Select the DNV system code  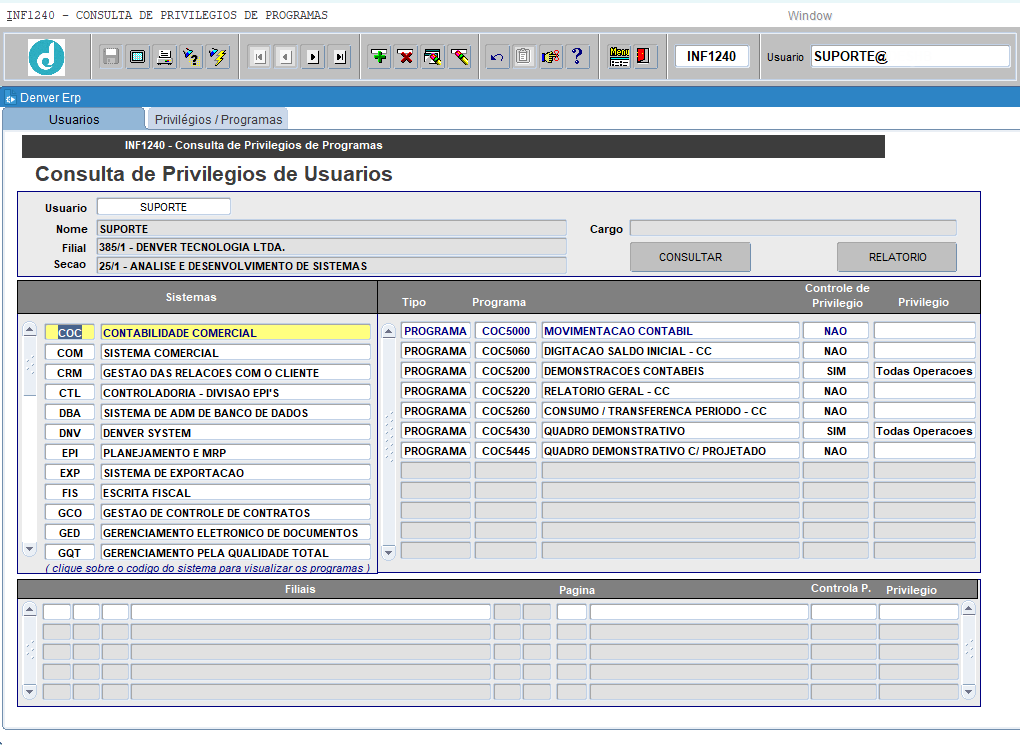click(70, 433)
